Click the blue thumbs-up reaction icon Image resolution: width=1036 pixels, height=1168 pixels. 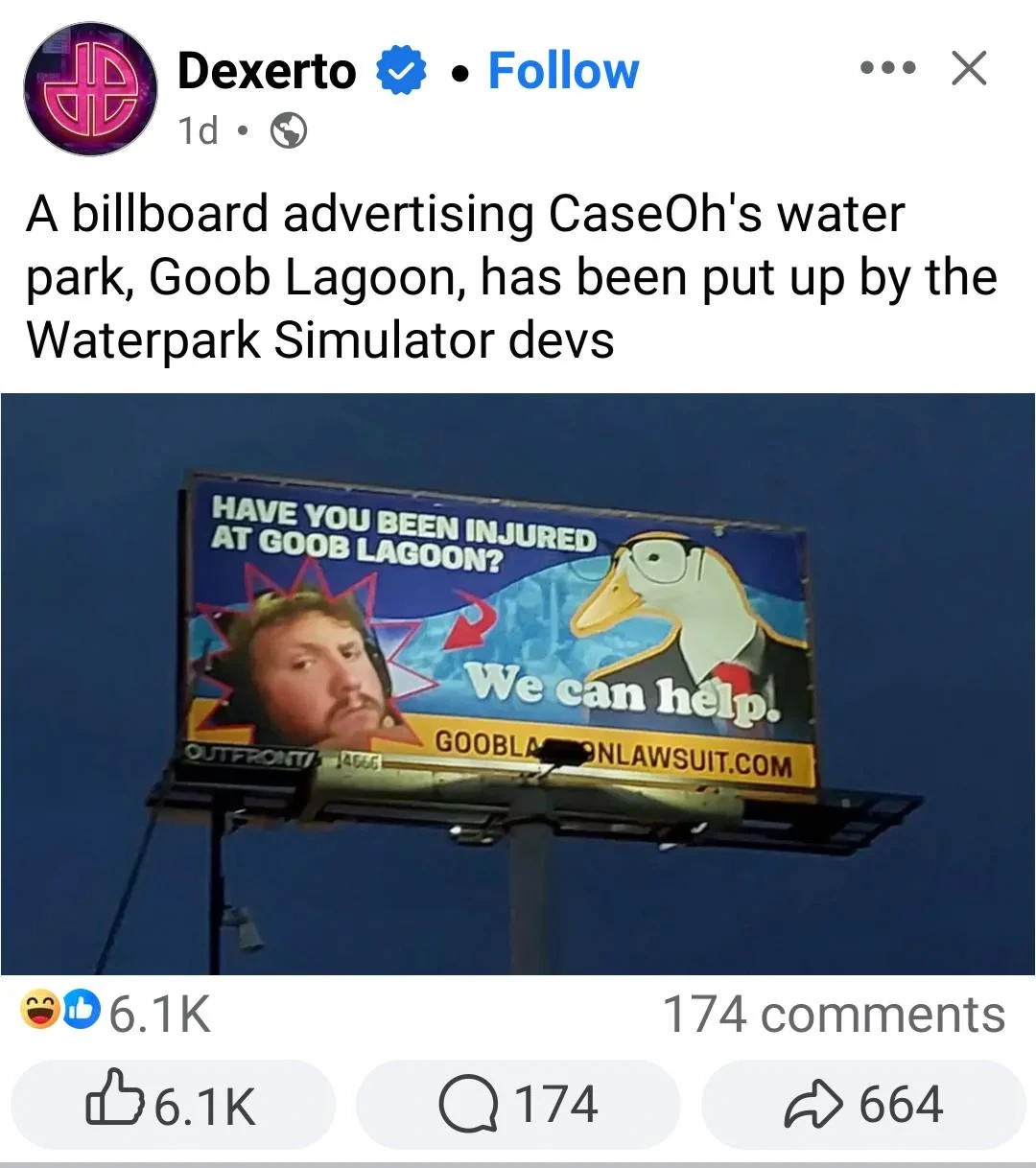point(82,1010)
